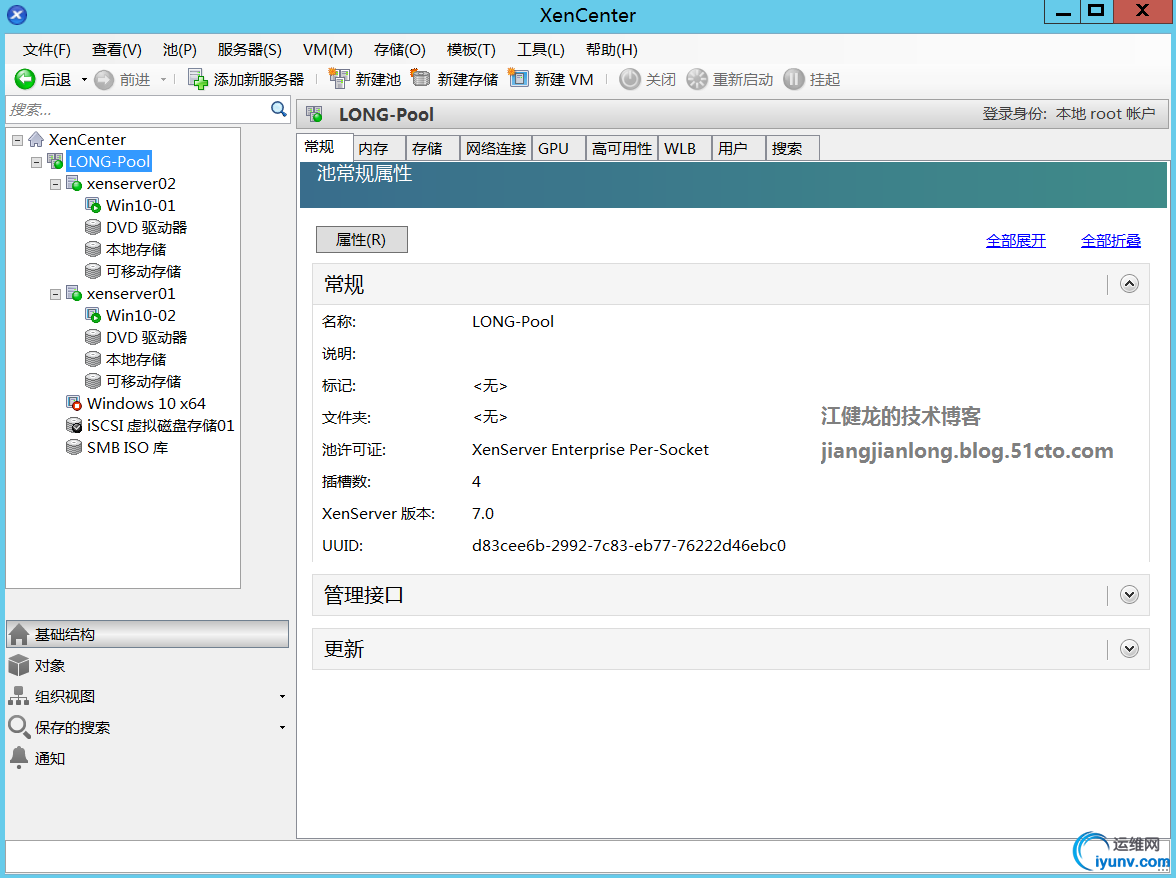Click the 全部折叠 link
The height and width of the screenshot is (878, 1176).
pyautogui.click(x=1111, y=241)
